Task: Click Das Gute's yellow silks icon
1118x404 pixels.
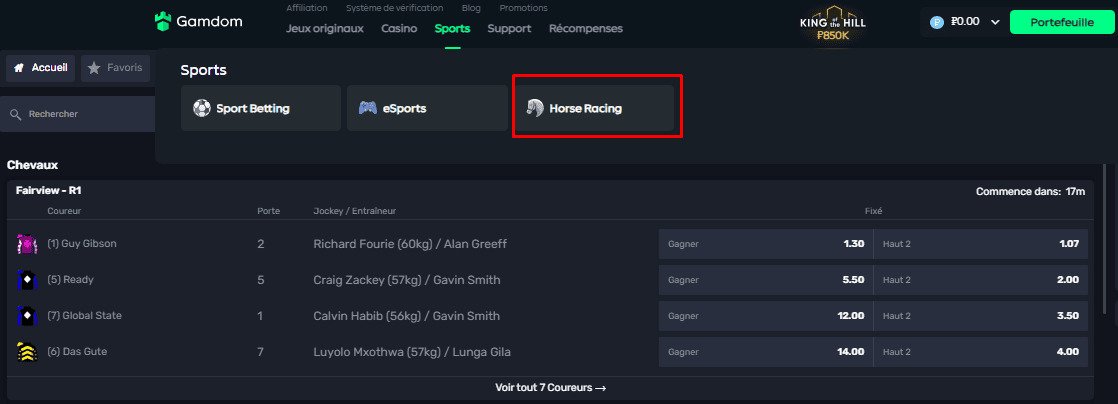Action: point(27,352)
